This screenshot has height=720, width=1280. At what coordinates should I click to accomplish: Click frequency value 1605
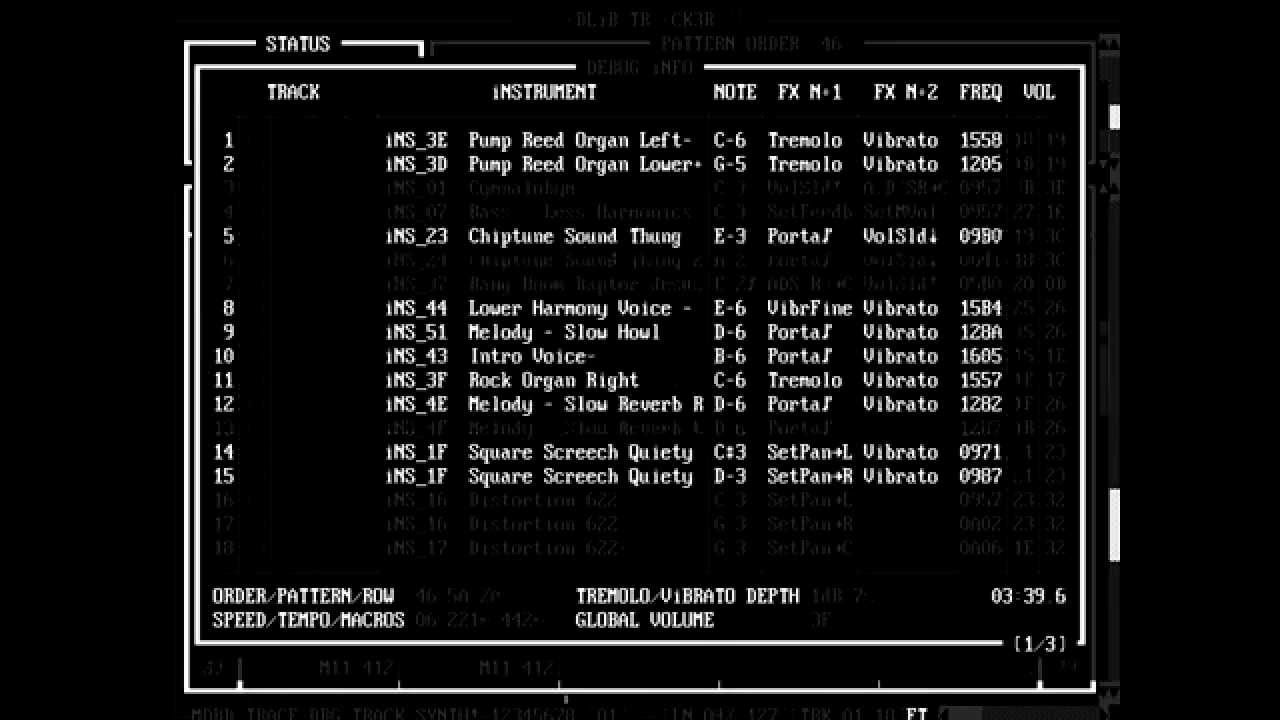(x=980, y=357)
